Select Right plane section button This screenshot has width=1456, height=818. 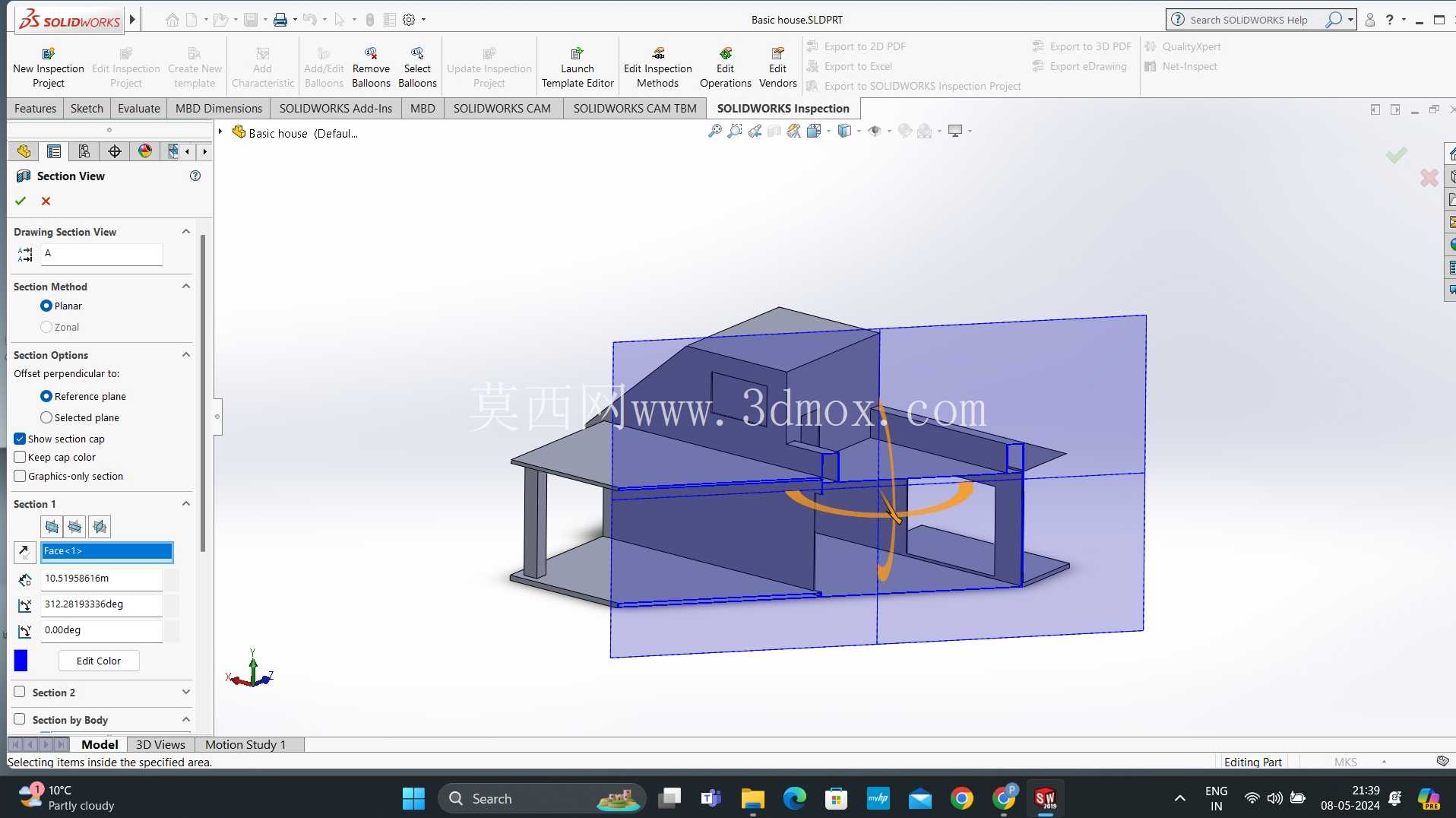tap(100, 526)
